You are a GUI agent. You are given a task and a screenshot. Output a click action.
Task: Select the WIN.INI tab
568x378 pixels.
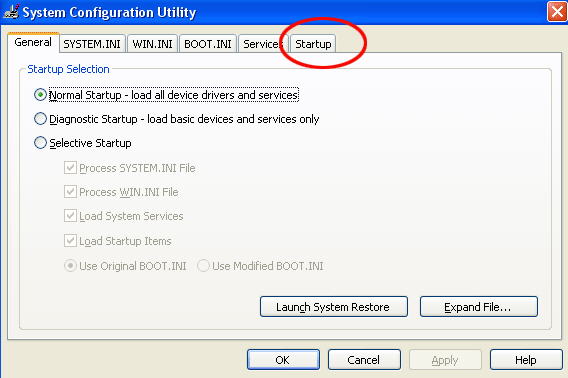[152, 44]
